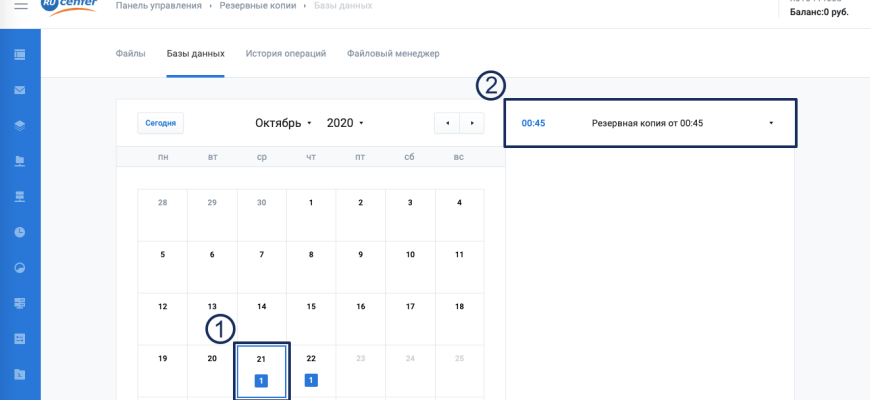Click the Сегодня button
870x400 pixels.
160,123
